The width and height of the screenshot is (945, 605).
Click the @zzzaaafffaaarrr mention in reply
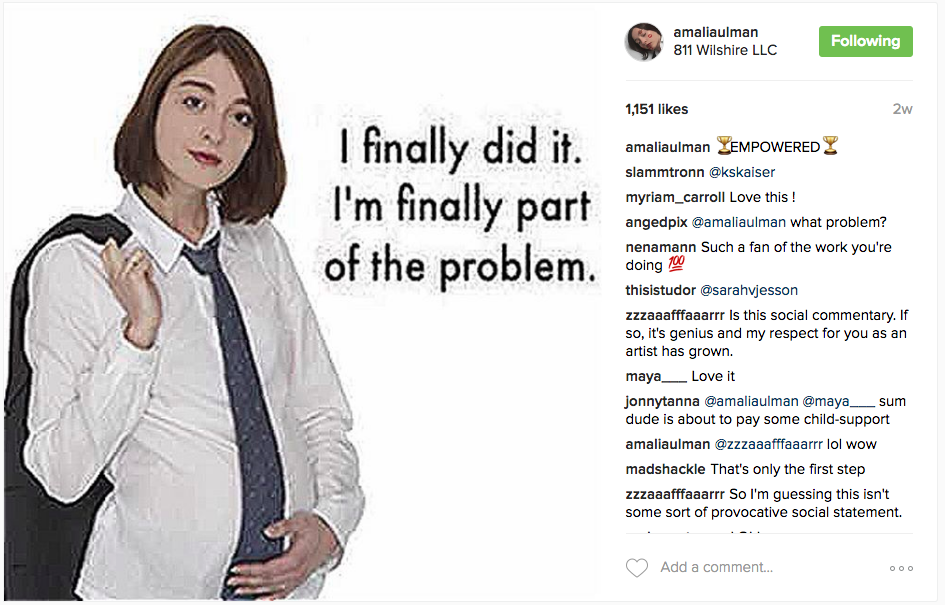(768, 444)
